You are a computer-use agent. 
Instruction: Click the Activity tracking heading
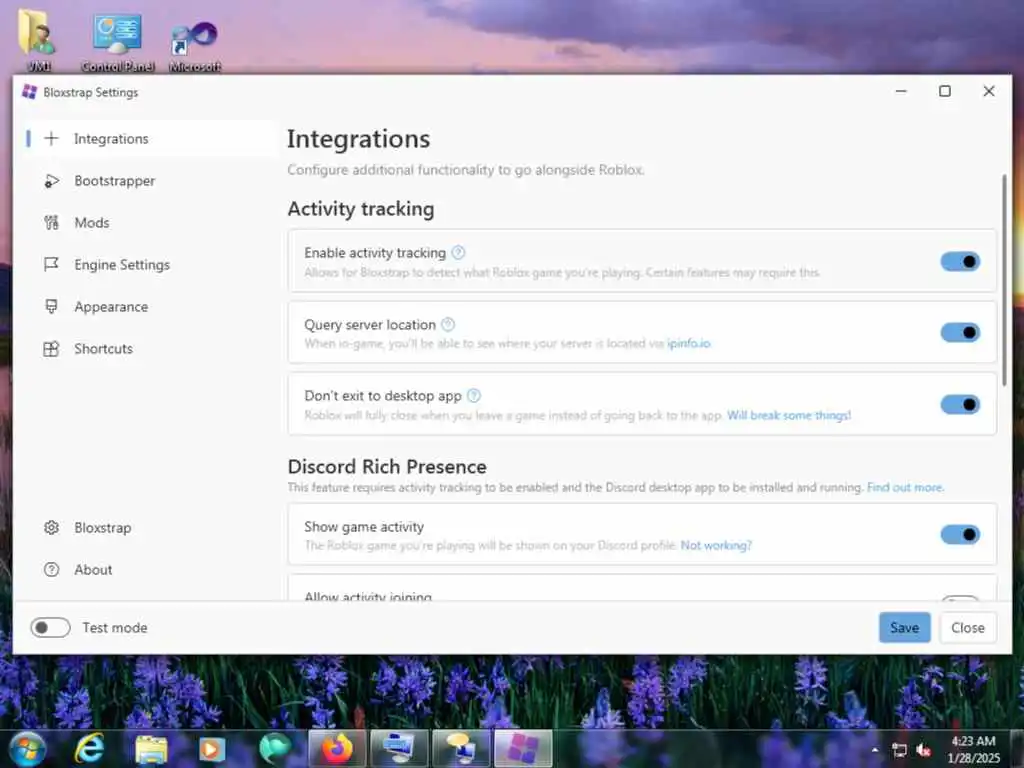tap(360, 209)
